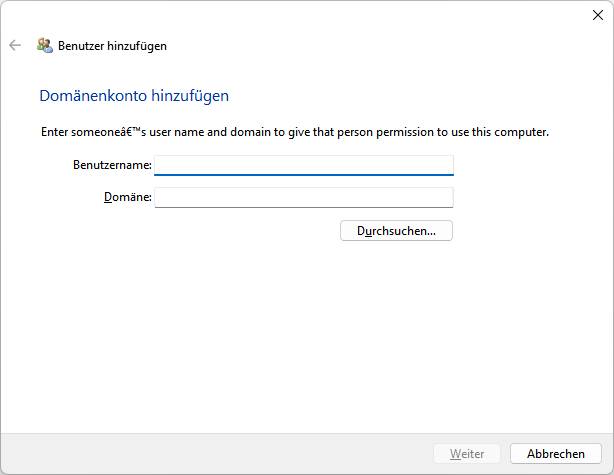This screenshot has width=614, height=475.
Task: Click the Benutzer hinzufügen title text
Action: click(112, 46)
